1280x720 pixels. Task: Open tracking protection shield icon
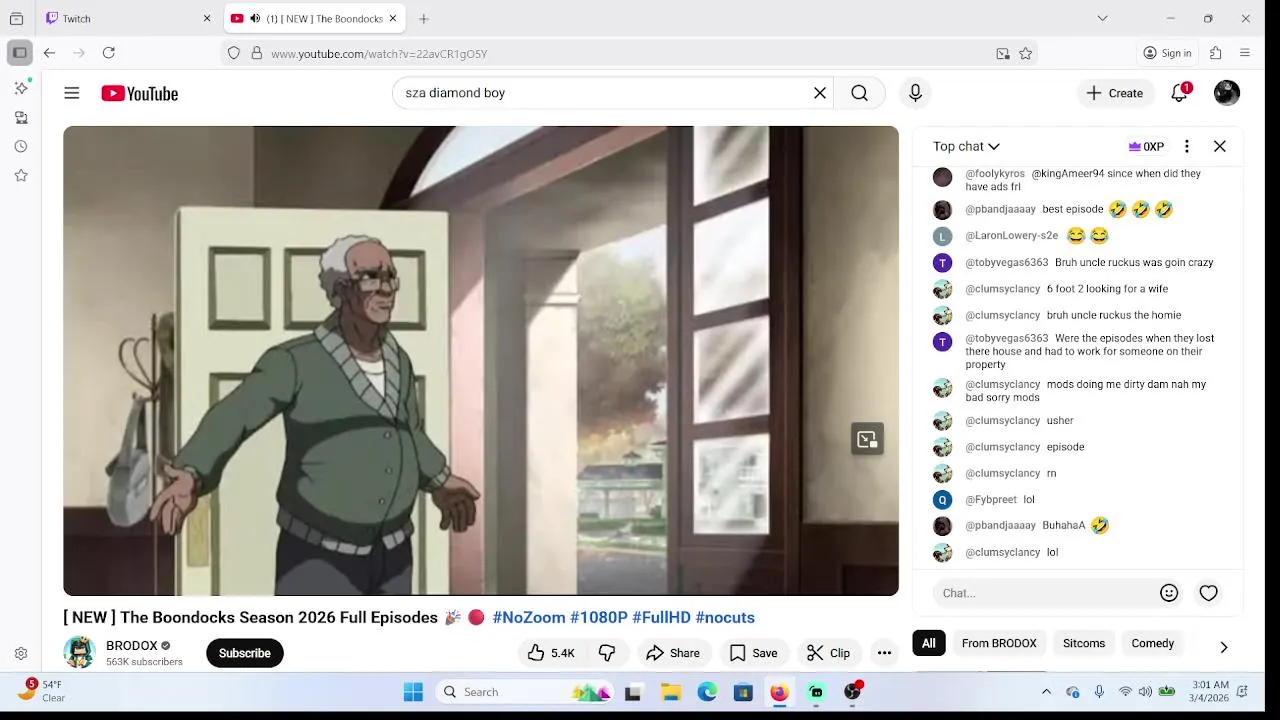tap(234, 54)
